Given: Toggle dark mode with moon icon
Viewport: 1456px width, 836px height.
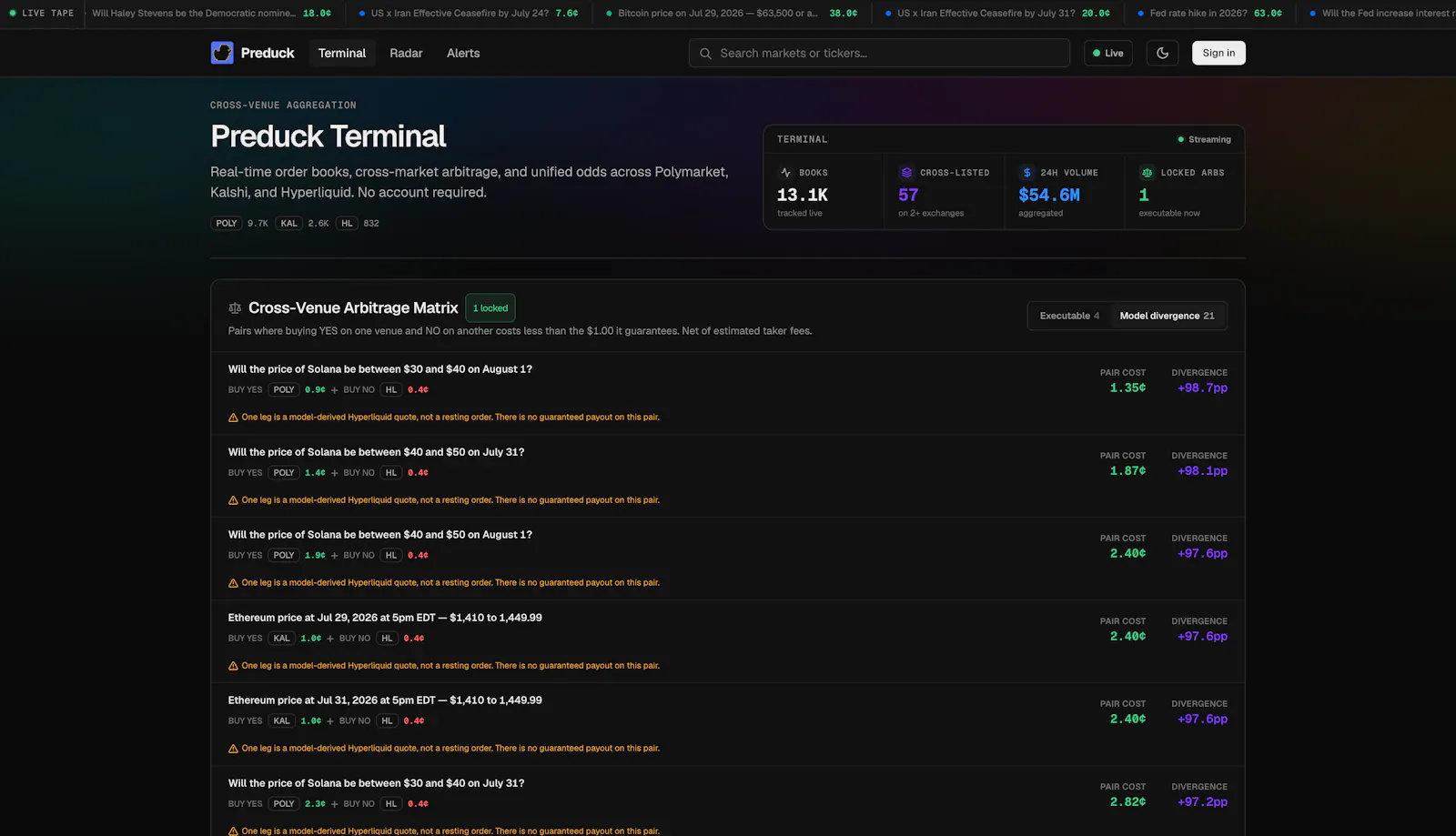Looking at the screenshot, I should pos(1162,53).
